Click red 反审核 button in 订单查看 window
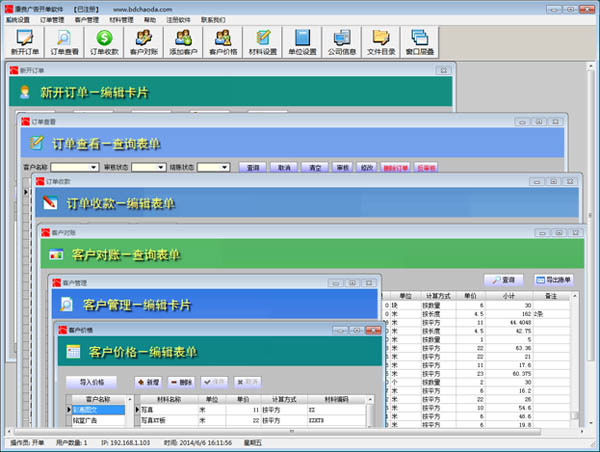Image resolution: width=600 pixels, height=452 pixels. pos(426,168)
